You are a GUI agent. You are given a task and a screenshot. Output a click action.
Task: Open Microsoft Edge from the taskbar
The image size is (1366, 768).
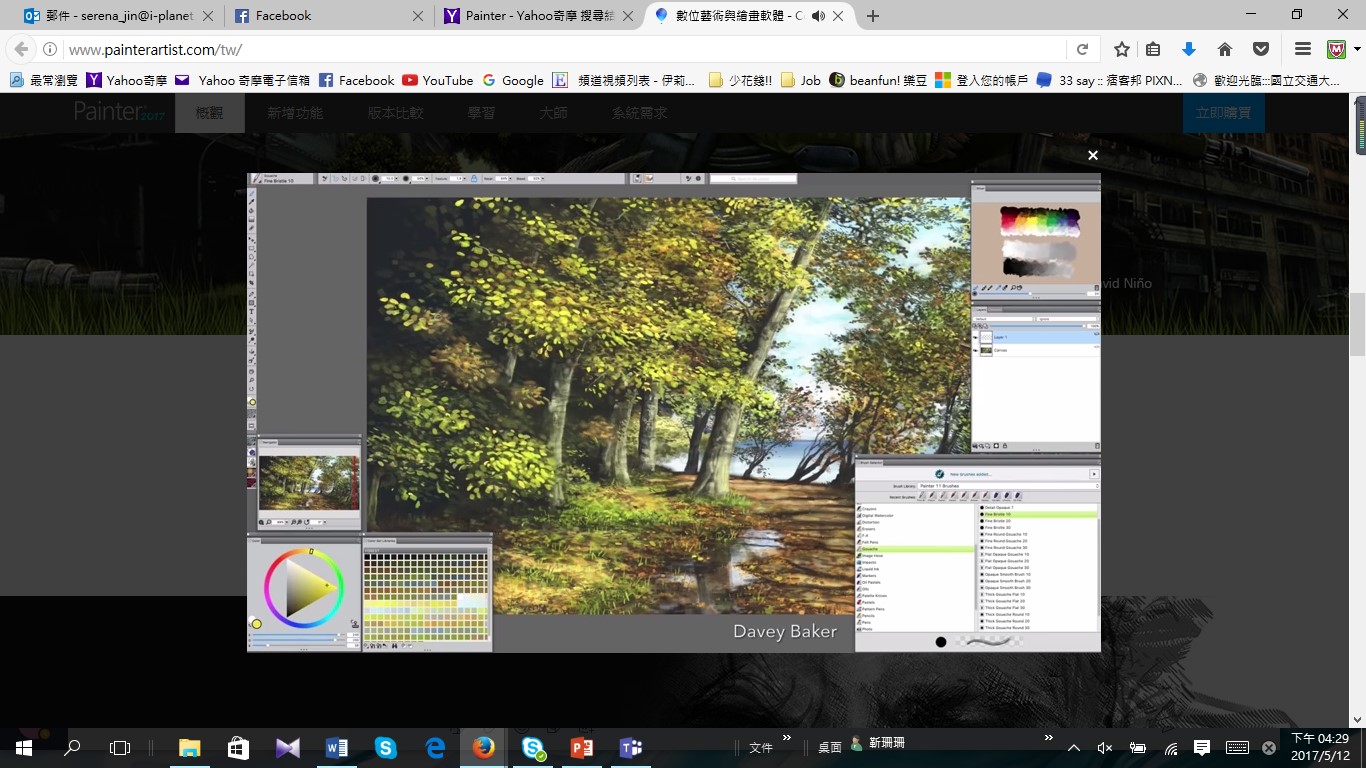[x=434, y=747]
